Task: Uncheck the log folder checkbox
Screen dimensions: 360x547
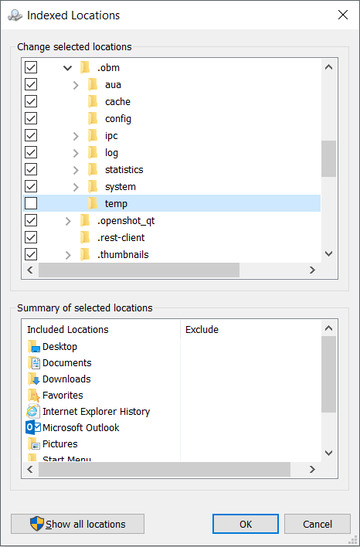Action: coord(31,152)
